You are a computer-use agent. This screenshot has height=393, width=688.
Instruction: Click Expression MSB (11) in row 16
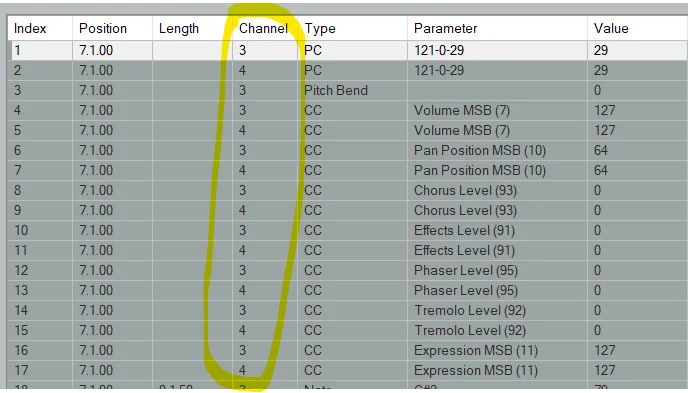coord(497,350)
